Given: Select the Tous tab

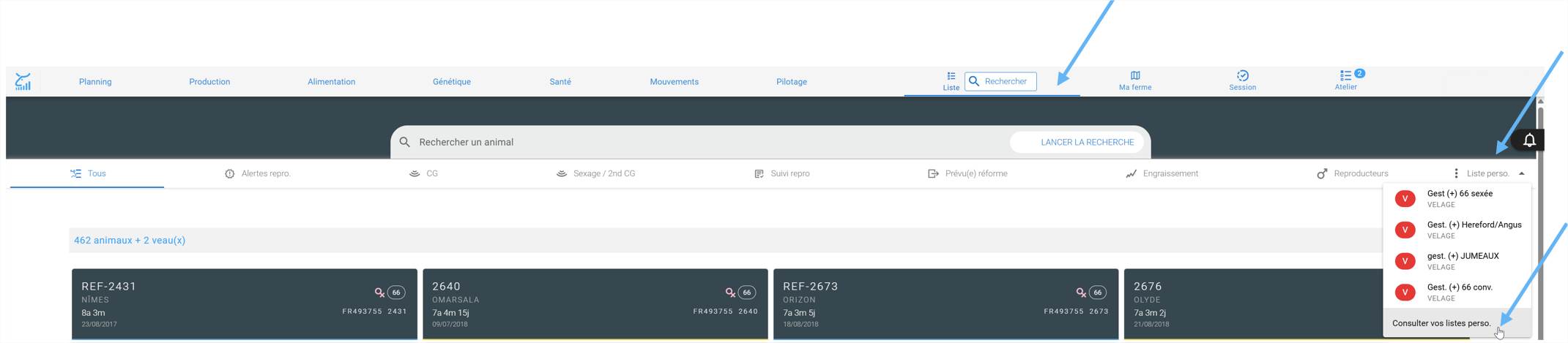Looking at the screenshot, I should tap(87, 173).
